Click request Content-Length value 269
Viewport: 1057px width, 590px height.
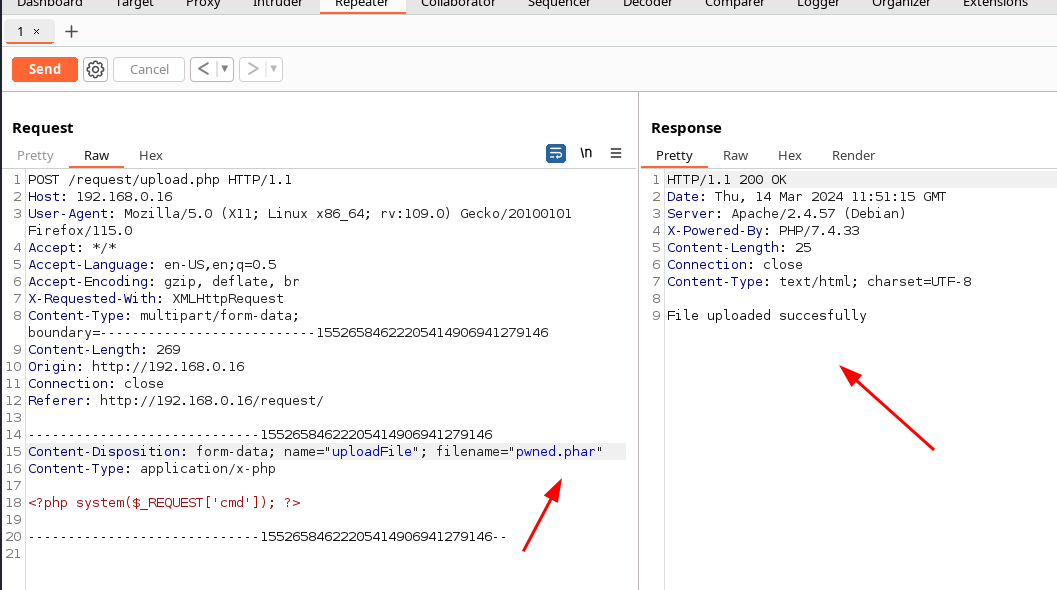coord(168,350)
